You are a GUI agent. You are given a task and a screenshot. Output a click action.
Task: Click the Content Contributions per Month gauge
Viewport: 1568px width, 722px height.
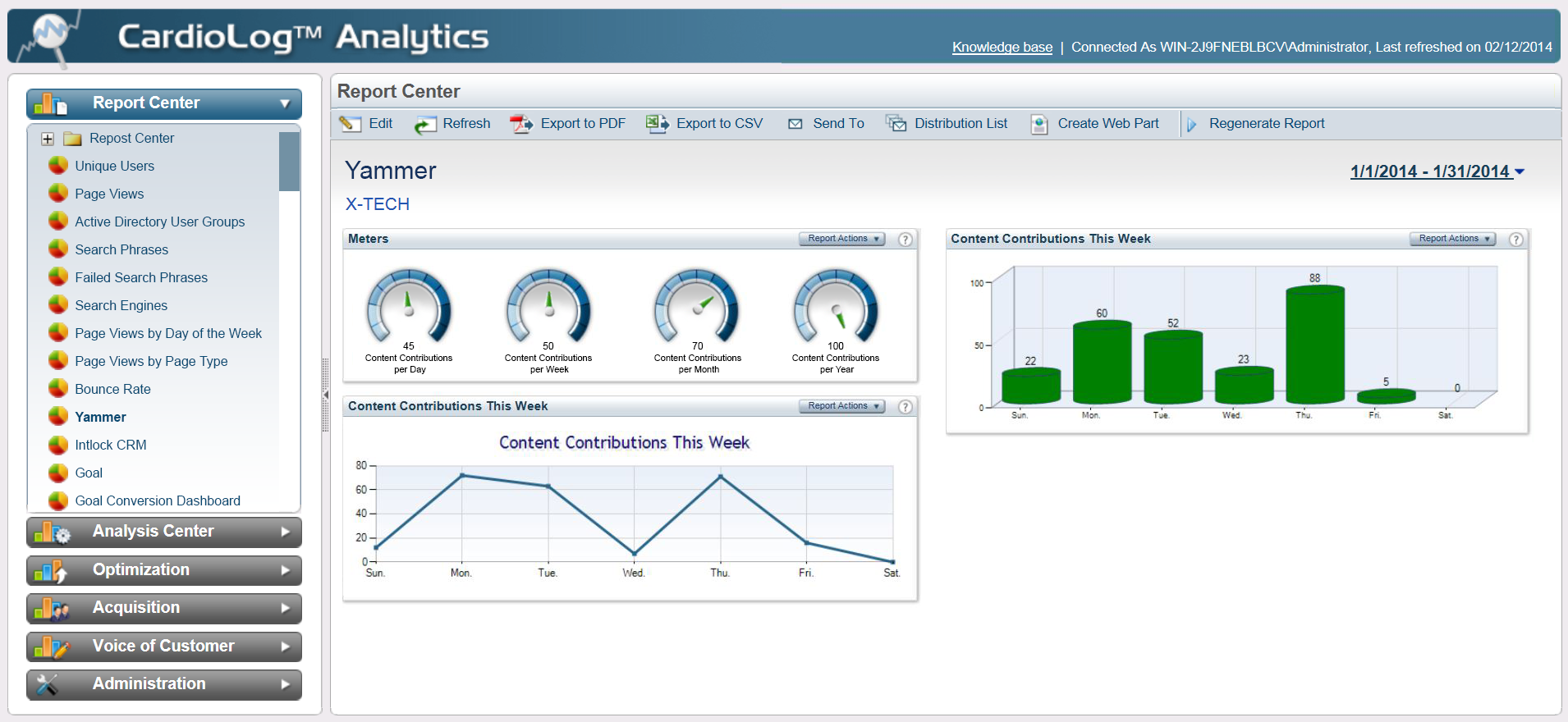click(x=697, y=307)
